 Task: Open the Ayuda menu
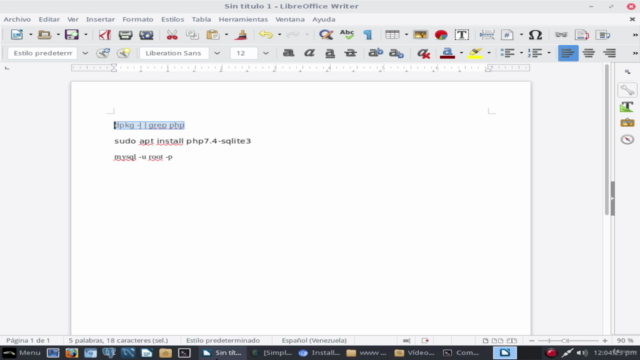pyautogui.click(x=324, y=19)
